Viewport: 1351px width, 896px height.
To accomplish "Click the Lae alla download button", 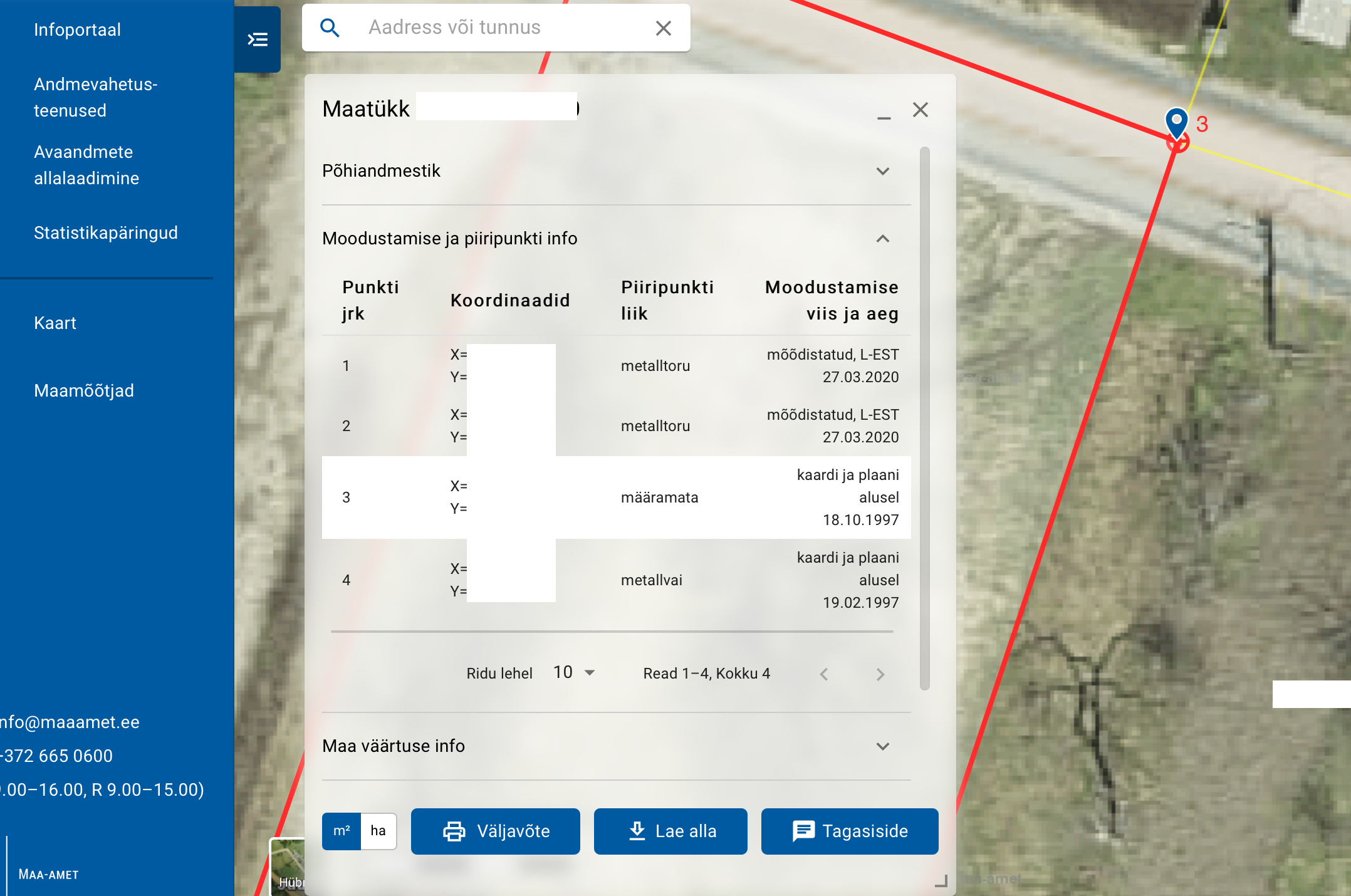I will click(x=670, y=831).
